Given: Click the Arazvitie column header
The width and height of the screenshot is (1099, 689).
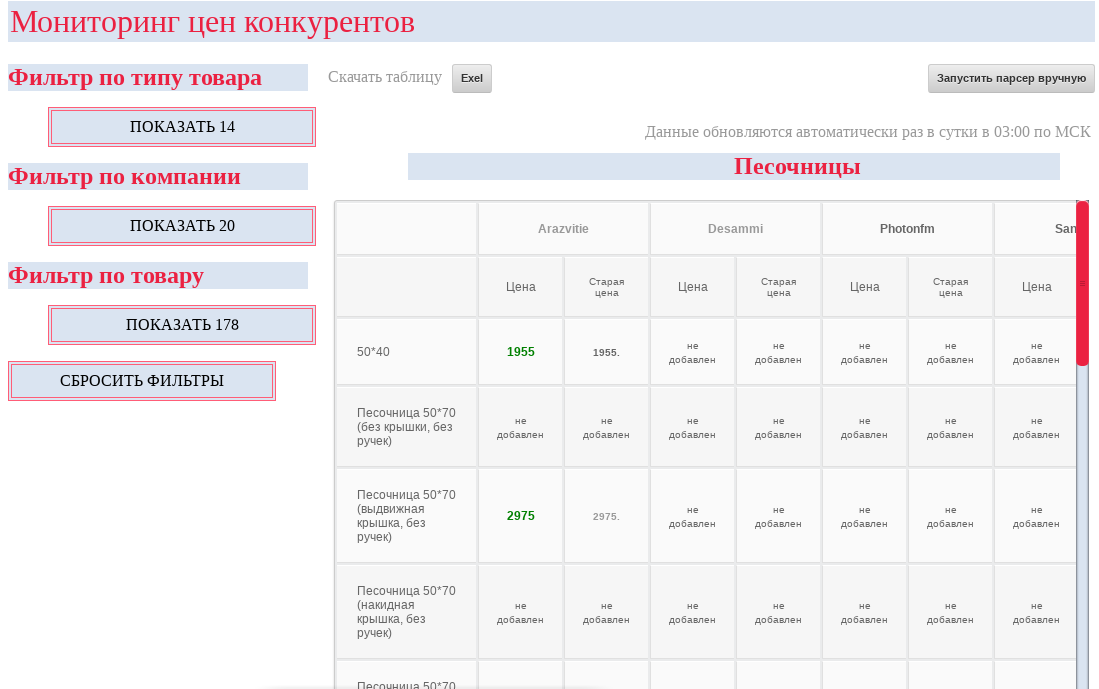Looking at the screenshot, I should click(563, 229).
